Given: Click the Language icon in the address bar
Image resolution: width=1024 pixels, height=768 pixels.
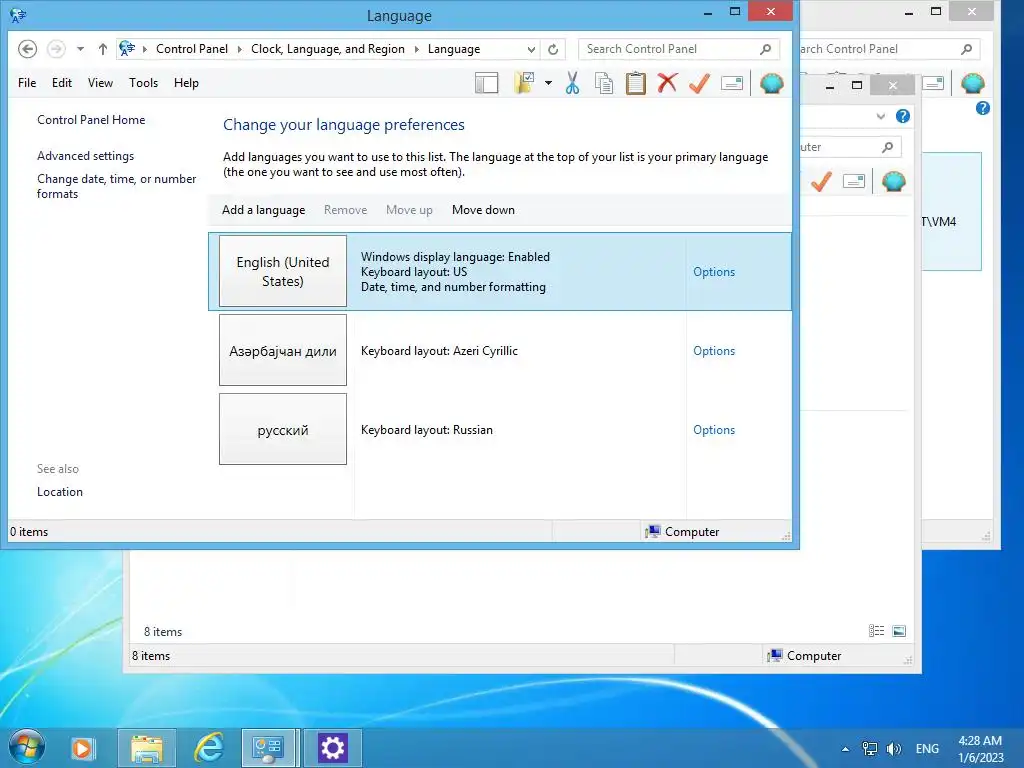Looking at the screenshot, I should coord(127,48).
